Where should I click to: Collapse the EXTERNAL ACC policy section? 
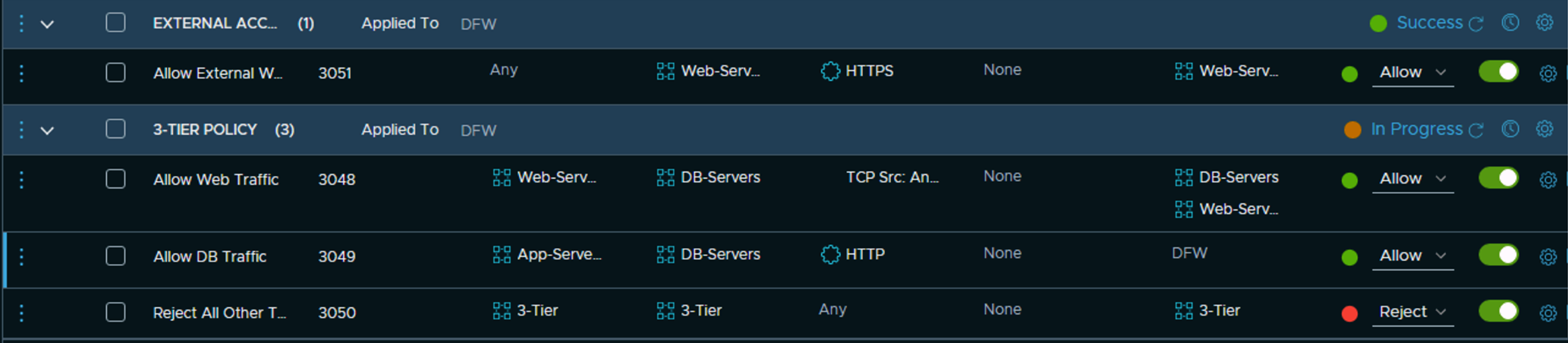click(x=47, y=24)
